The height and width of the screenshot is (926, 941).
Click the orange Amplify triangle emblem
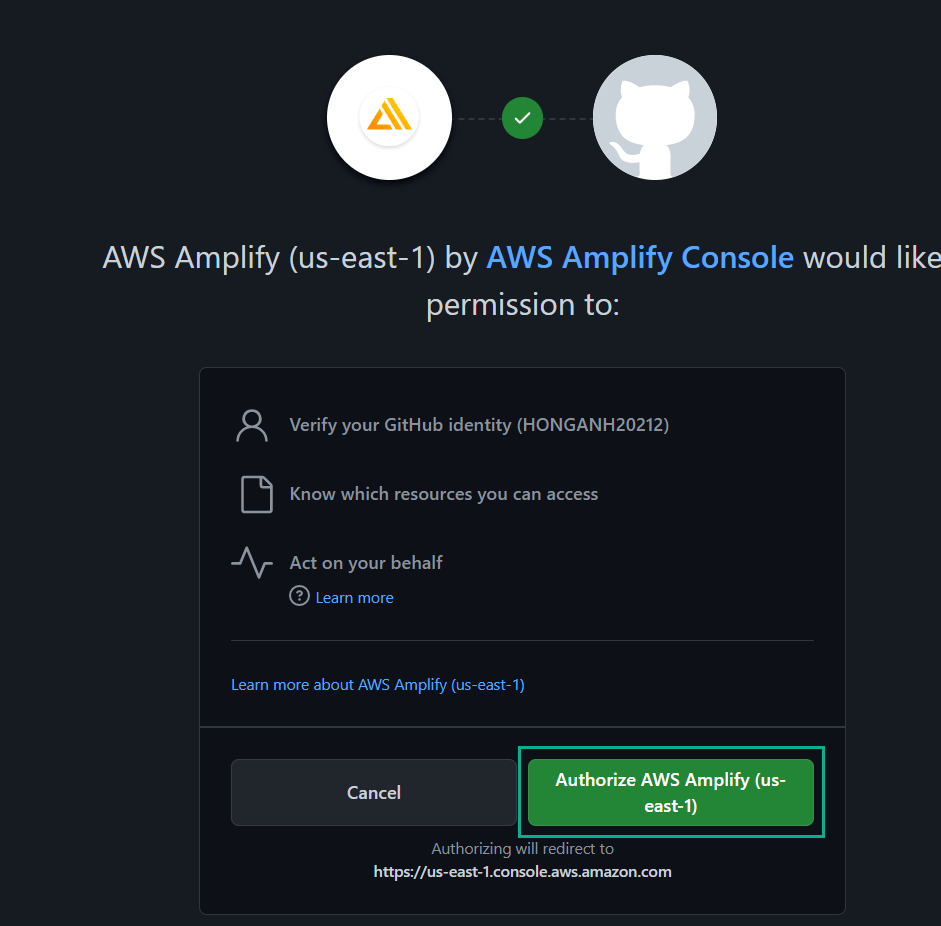[x=389, y=114]
